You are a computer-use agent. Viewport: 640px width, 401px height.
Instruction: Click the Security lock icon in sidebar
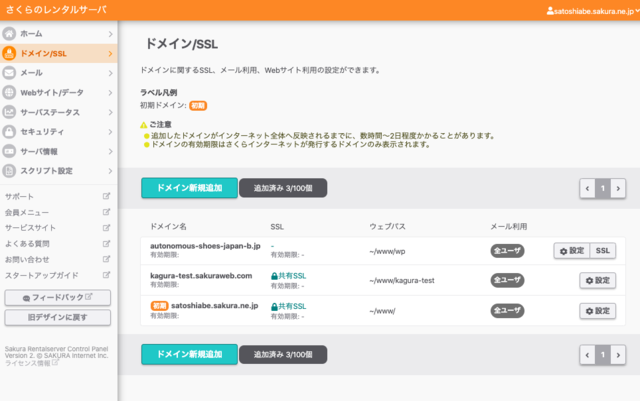click(10, 131)
